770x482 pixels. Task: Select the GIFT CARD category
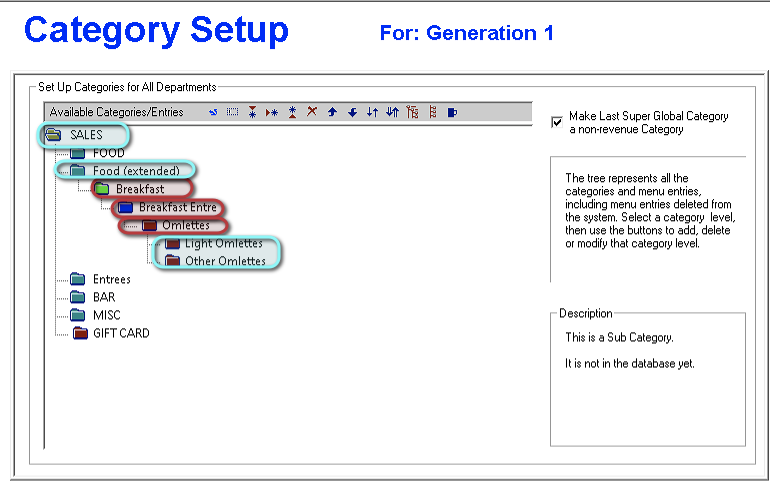(121, 333)
